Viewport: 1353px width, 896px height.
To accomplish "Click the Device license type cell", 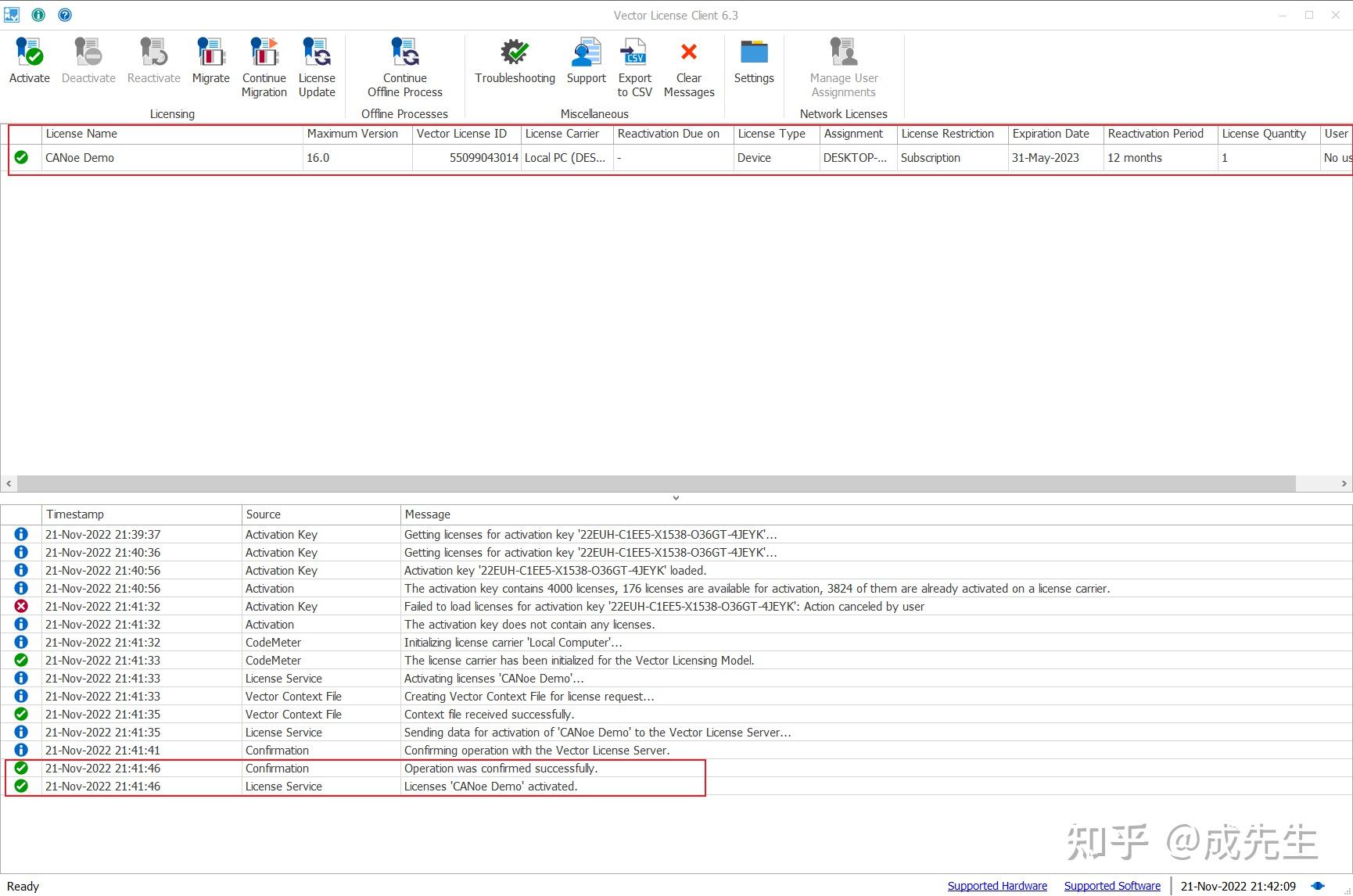I will pos(777,157).
